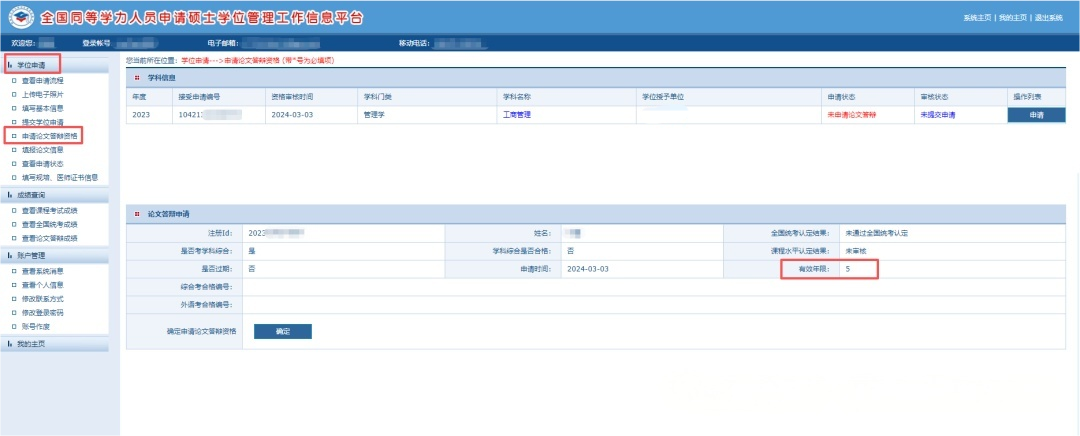This screenshot has width=1080, height=436.
Task: Click the platform logo emblem in header
Action: [x=20, y=19]
